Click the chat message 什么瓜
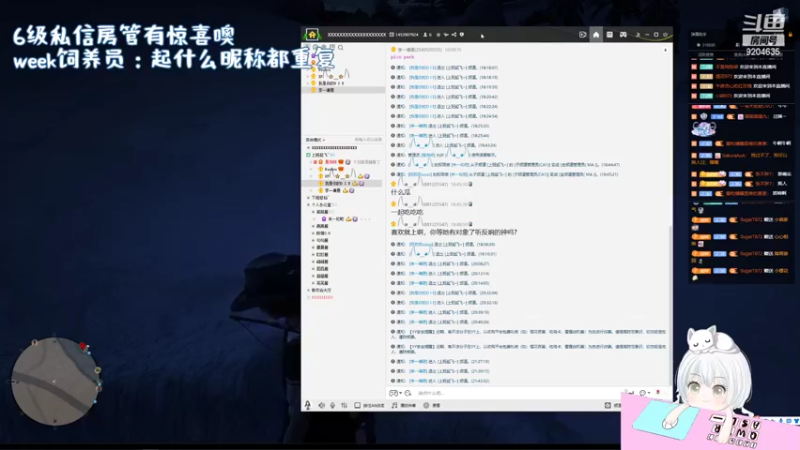Image resolution: width=800 pixels, height=450 pixels. (401, 192)
